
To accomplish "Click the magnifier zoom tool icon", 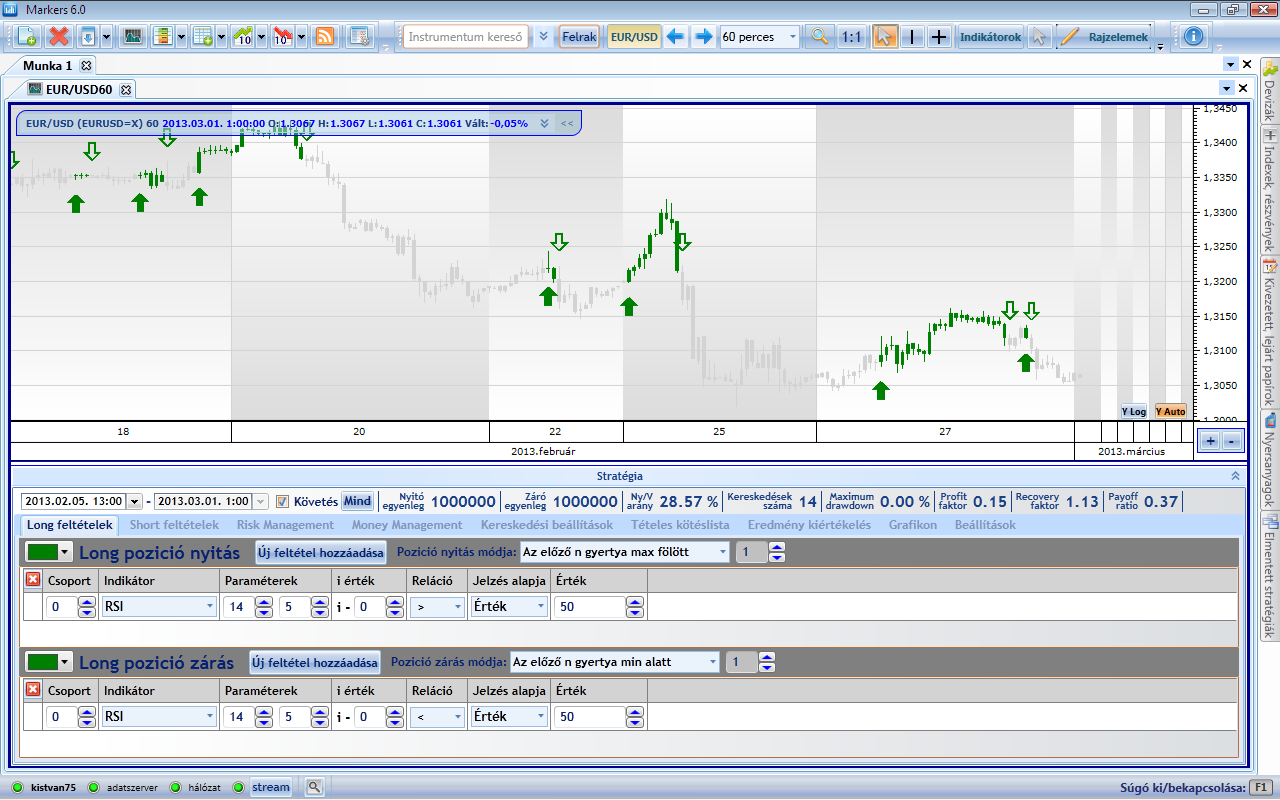I will point(820,37).
